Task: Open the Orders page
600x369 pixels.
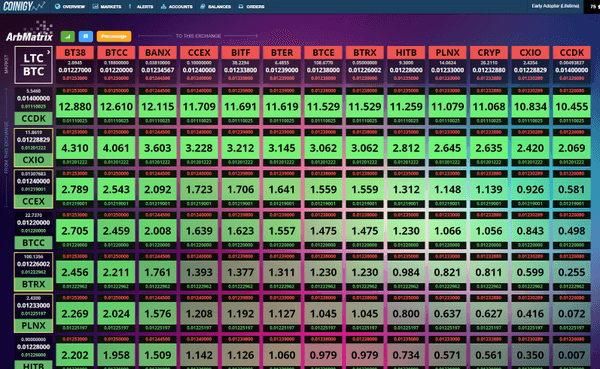Action: pyautogui.click(x=251, y=7)
